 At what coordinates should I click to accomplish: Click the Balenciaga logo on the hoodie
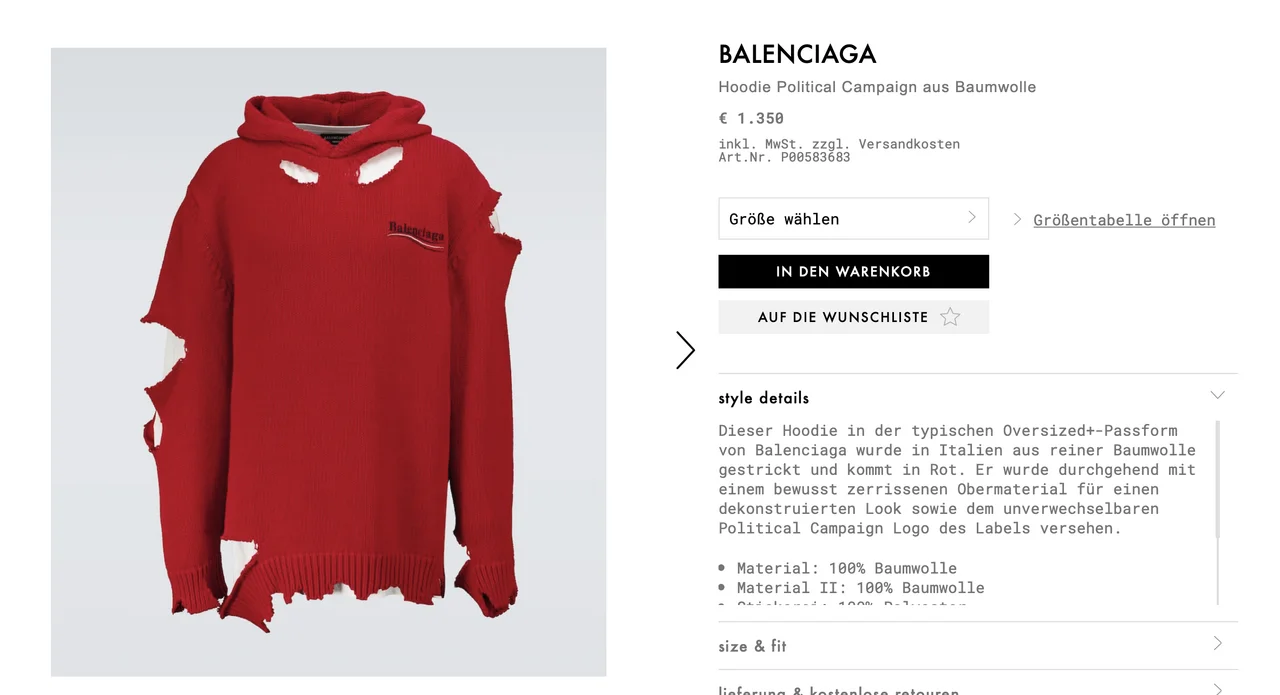click(x=416, y=235)
